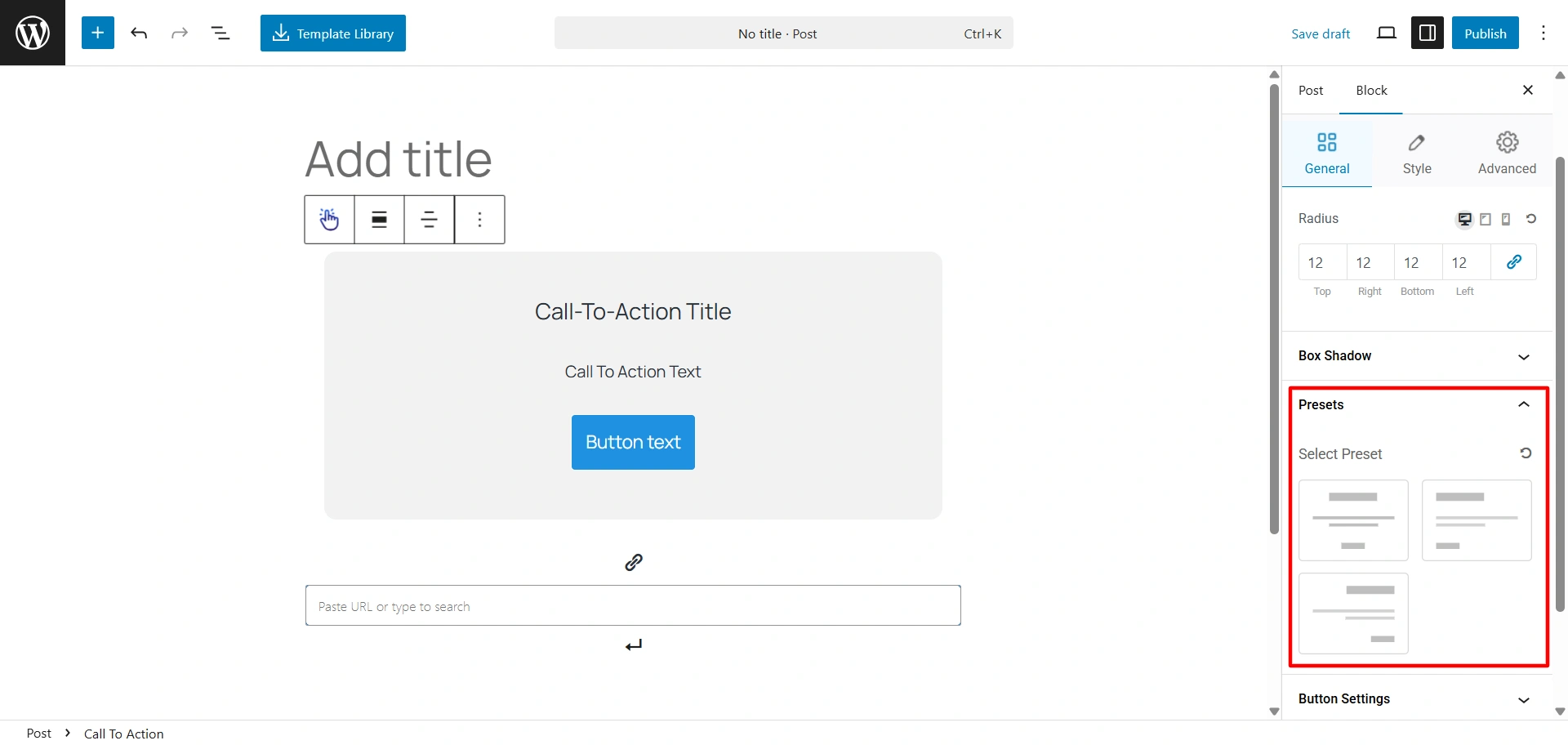Open the Template Library
1568x745 pixels.
[332, 33]
